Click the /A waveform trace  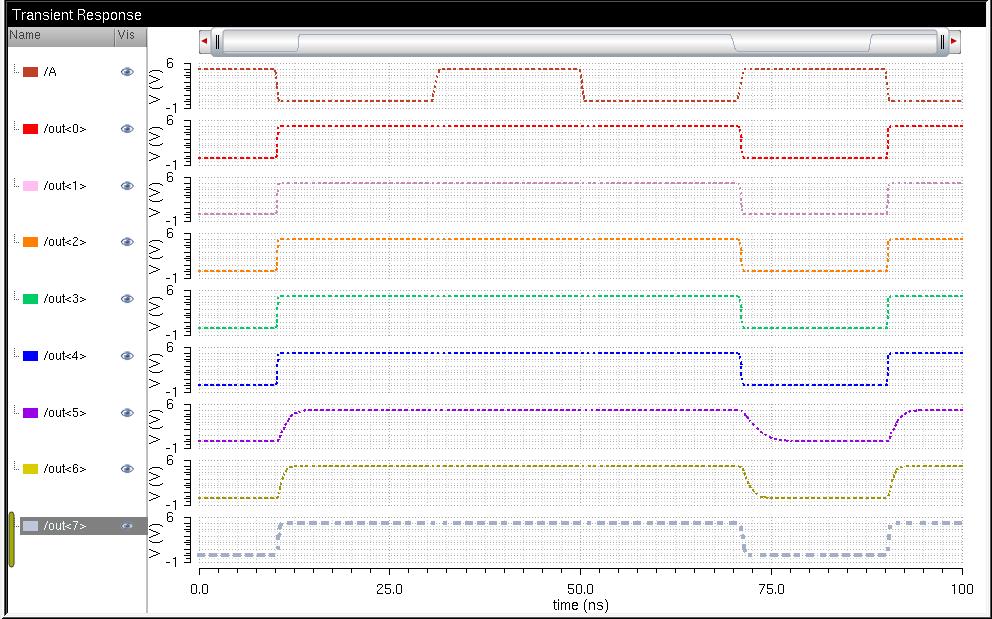(580, 85)
